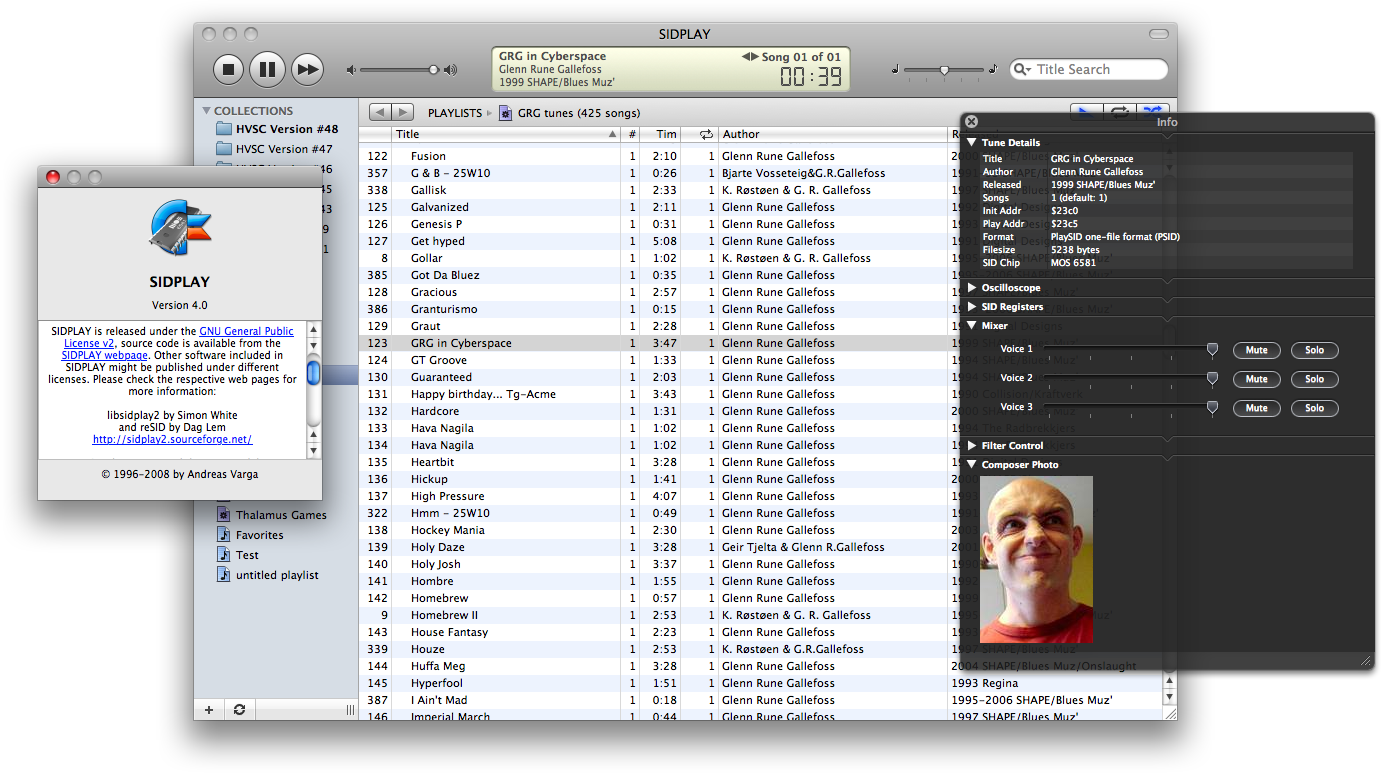Mute Voice 3 in the Mixer
This screenshot has width=1381, height=773.
(1256, 408)
